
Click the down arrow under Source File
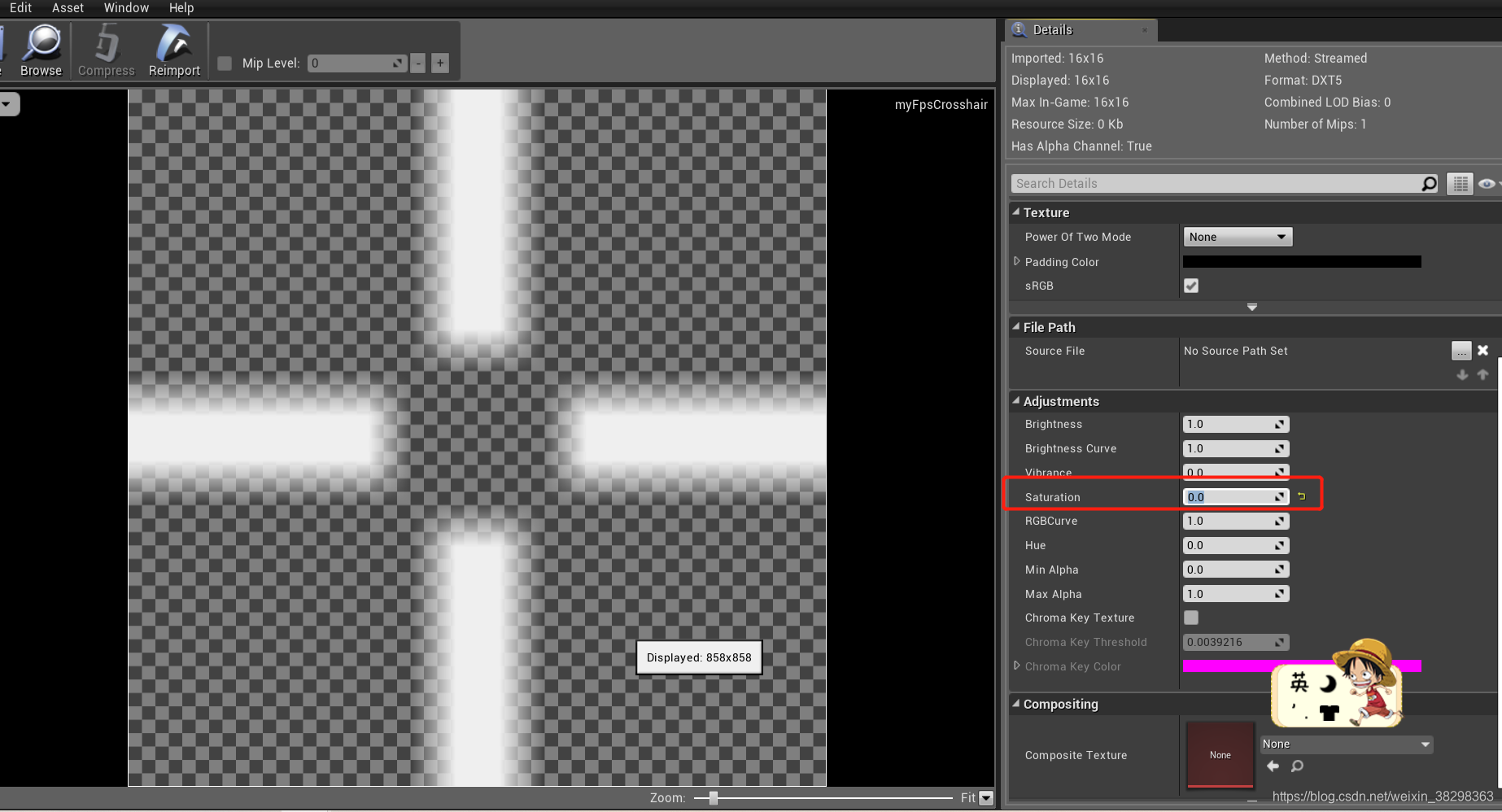coord(1462,375)
